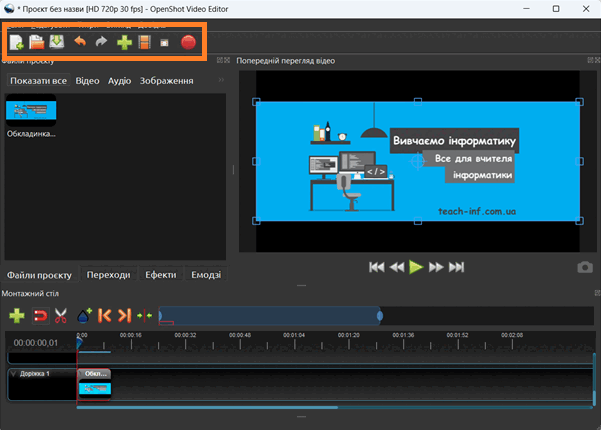Toggle the razor scissors tool

coord(61,316)
